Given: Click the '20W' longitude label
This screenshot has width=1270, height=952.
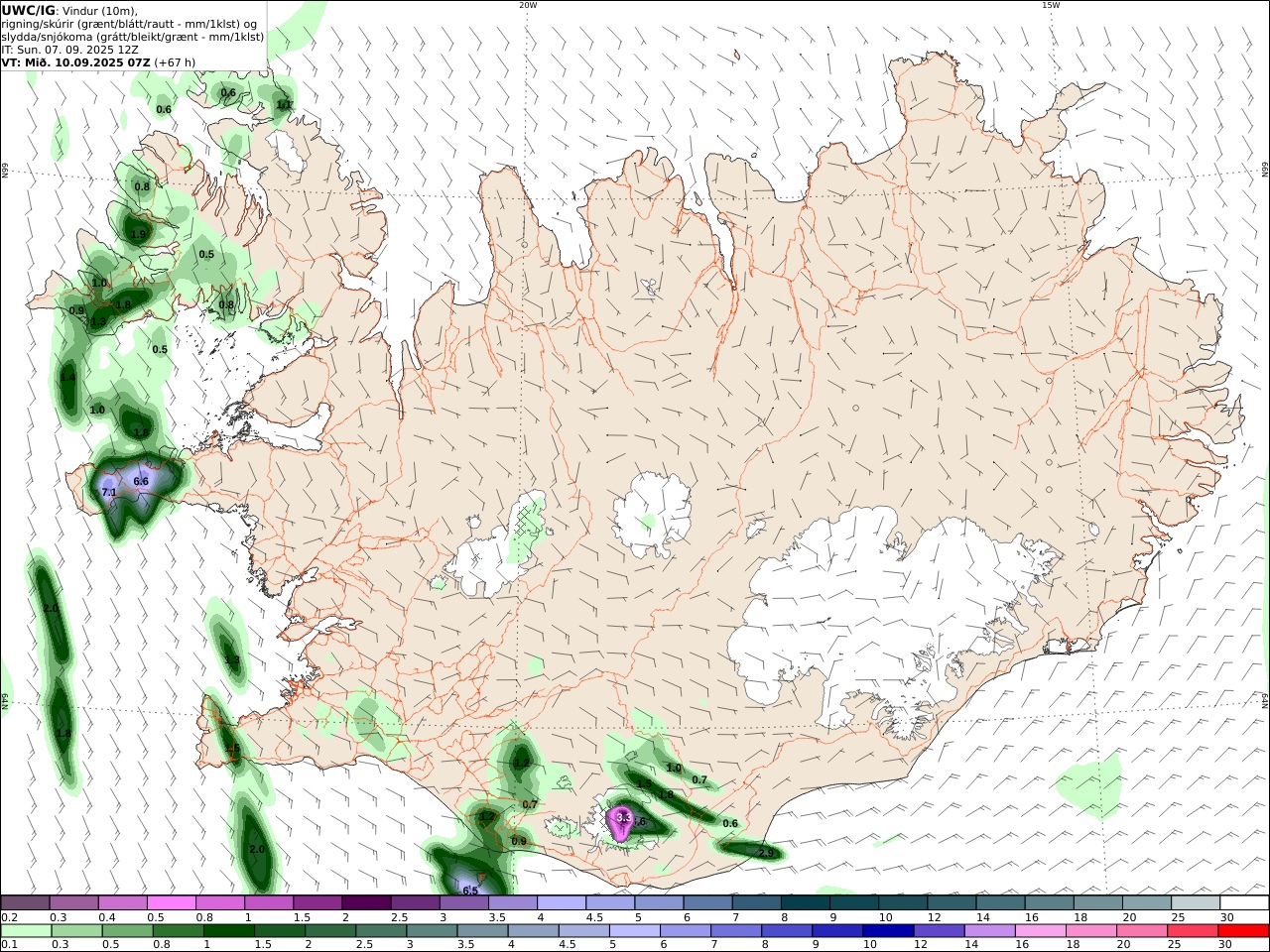Looking at the screenshot, I should coord(528,5).
